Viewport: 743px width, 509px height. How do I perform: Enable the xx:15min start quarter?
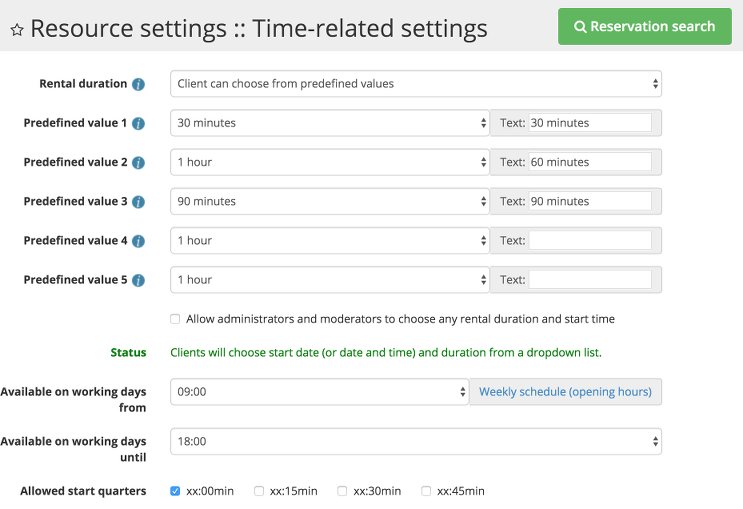[x=259, y=491]
